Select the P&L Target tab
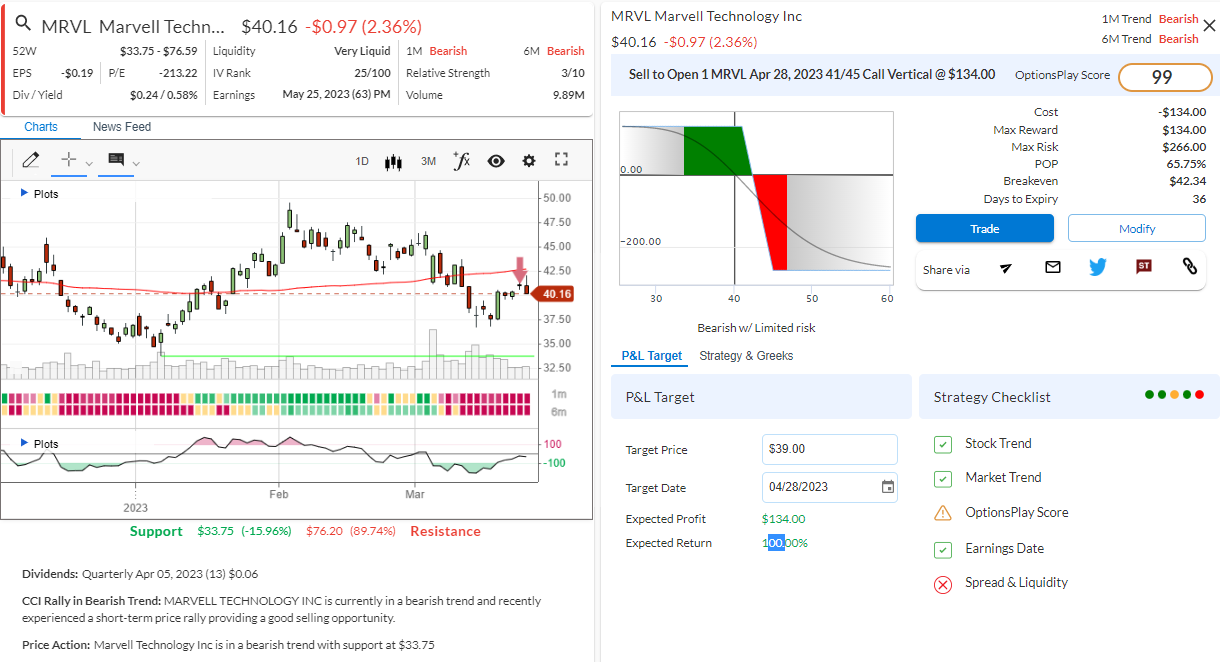1220x662 pixels. [652, 356]
